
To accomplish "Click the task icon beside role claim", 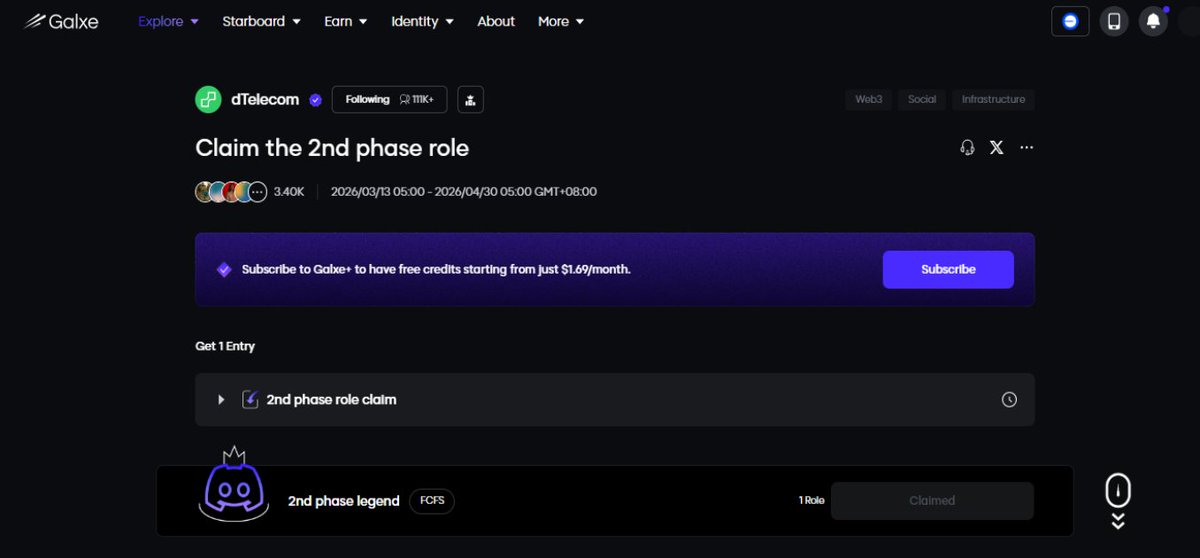I will tap(251, 399).
